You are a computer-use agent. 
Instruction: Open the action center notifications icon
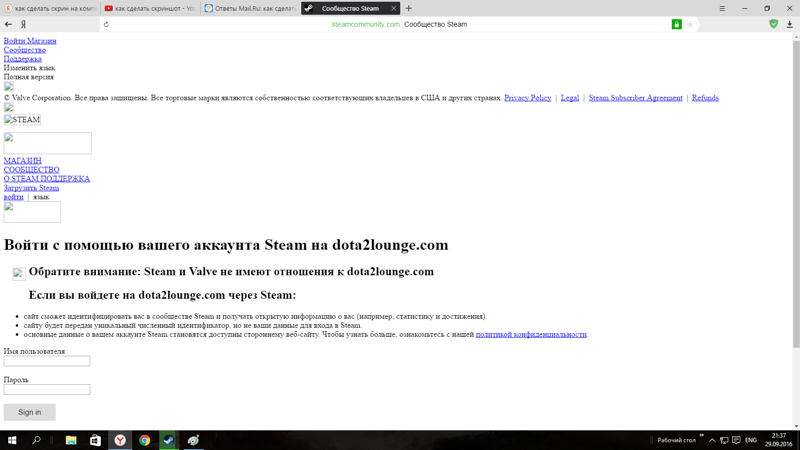coord(736,440)
